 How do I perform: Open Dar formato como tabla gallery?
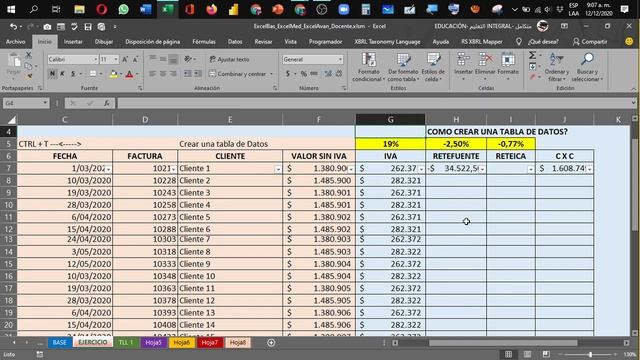403,67
